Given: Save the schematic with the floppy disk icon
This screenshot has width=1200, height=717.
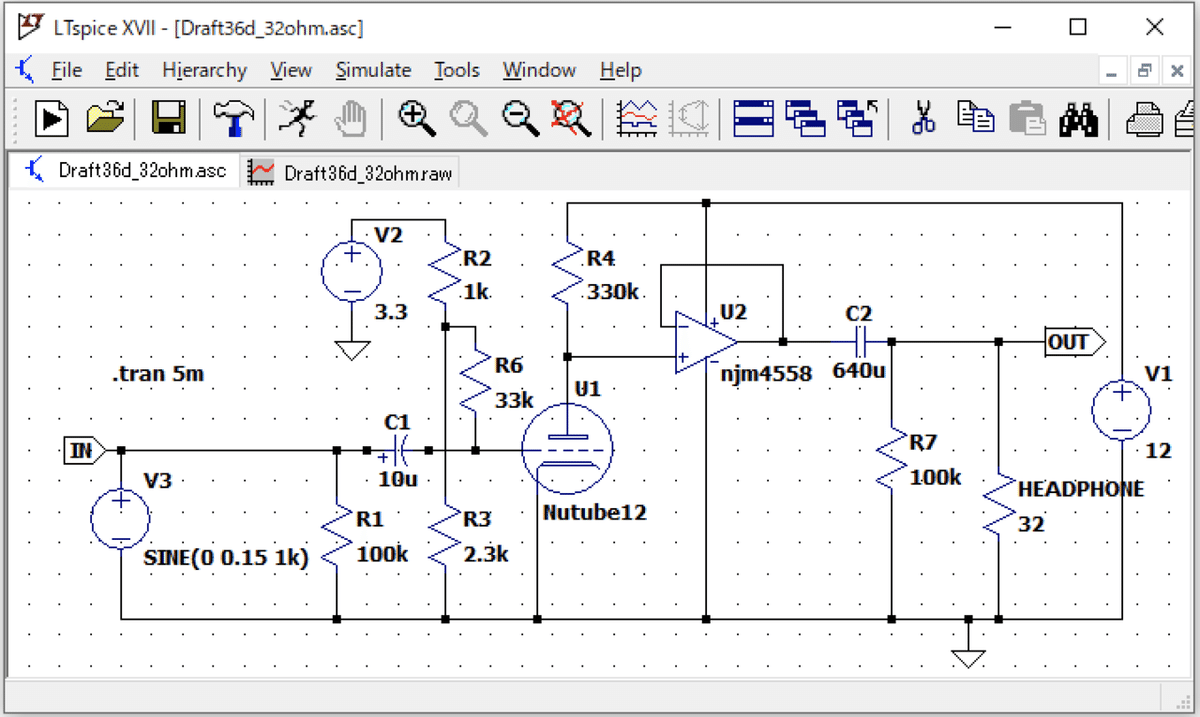Looking at the screenshot, I should [x=169, y=118].
